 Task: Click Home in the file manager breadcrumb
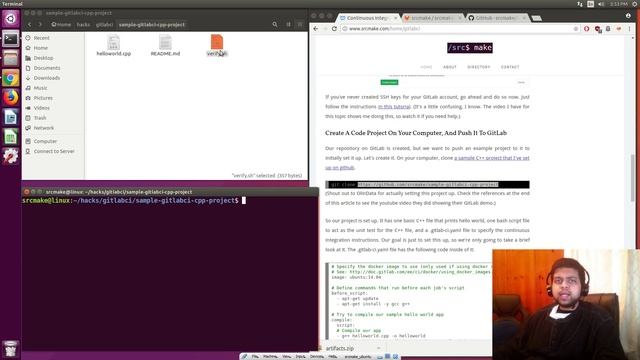point(61,24)
